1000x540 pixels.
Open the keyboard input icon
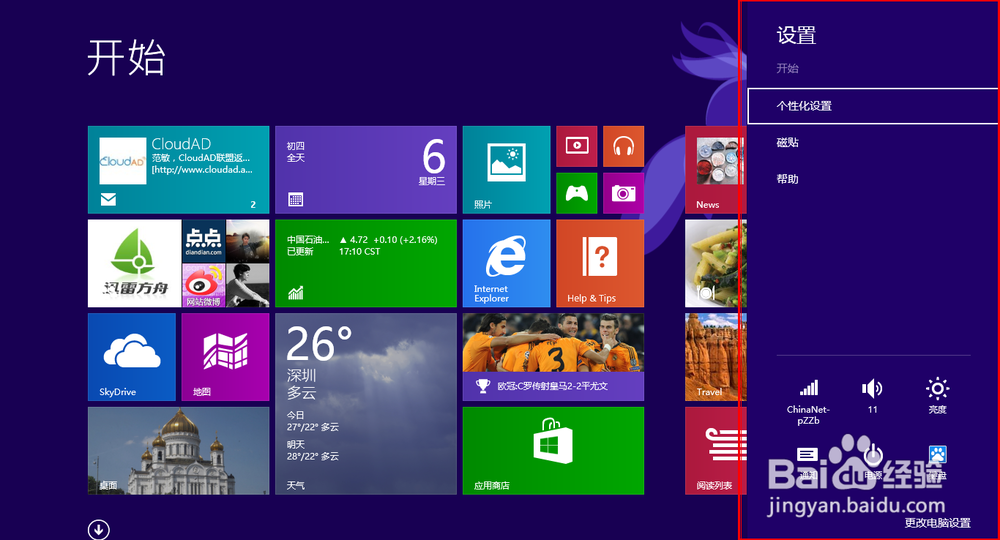coord(937,463)
